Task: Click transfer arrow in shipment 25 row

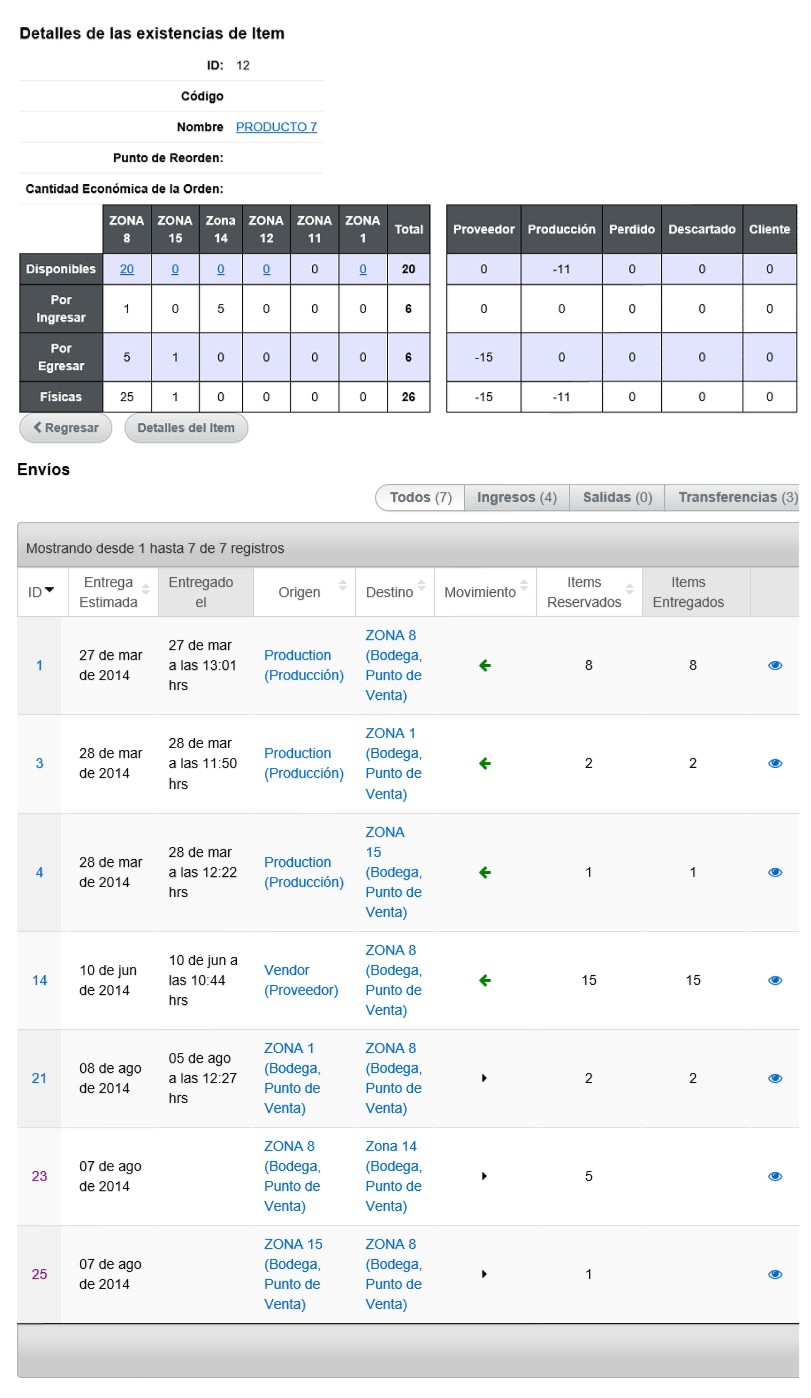Action: (485, 1274)
